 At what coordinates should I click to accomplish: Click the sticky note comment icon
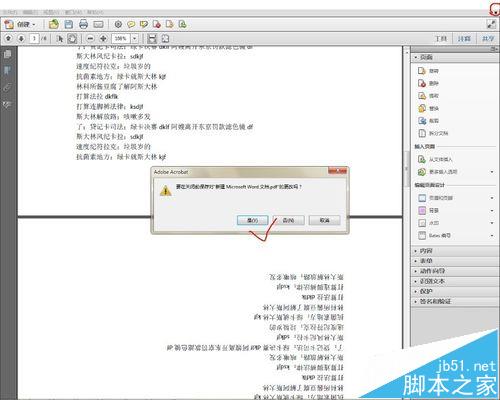(x=131, y=24)
